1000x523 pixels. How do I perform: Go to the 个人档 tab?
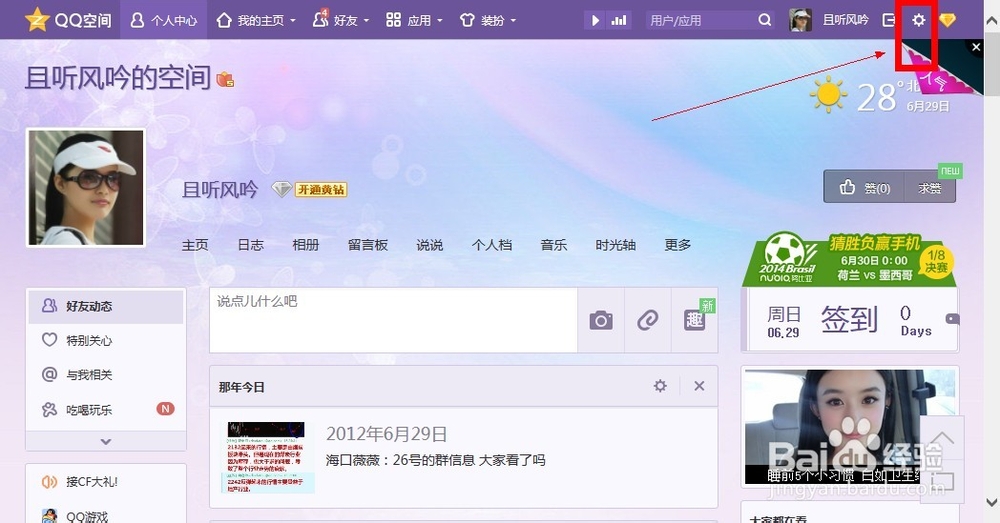pos(492,245)
